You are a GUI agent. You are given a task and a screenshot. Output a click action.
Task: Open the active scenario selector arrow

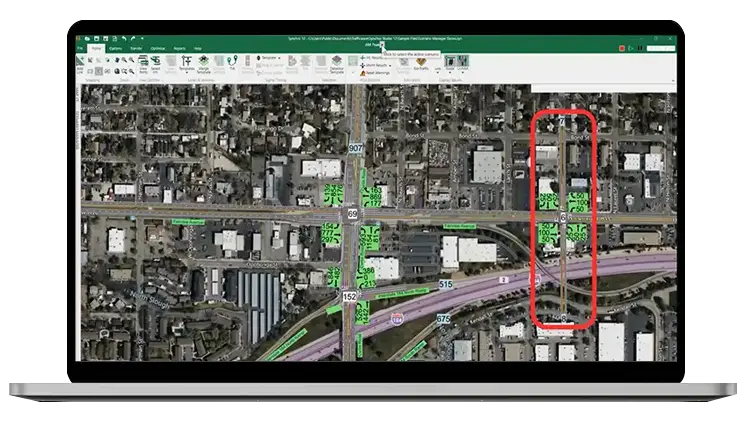(382, 45)
